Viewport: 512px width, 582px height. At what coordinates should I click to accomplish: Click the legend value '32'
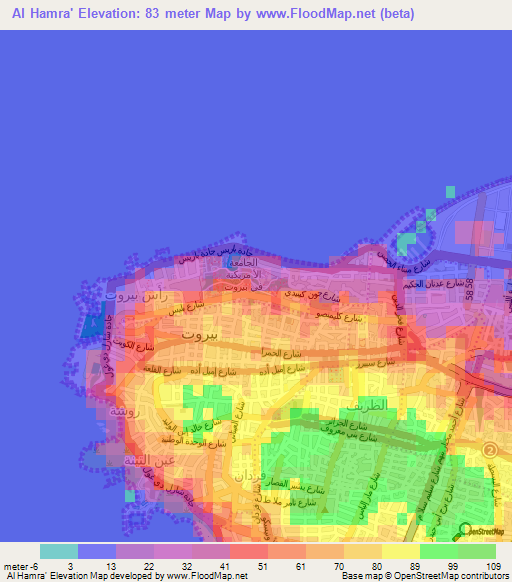pos(187,567)
